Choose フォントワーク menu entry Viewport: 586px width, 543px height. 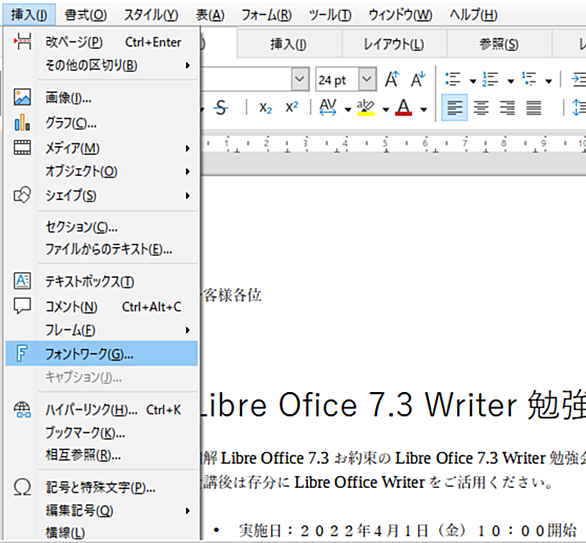coord(102,353)
